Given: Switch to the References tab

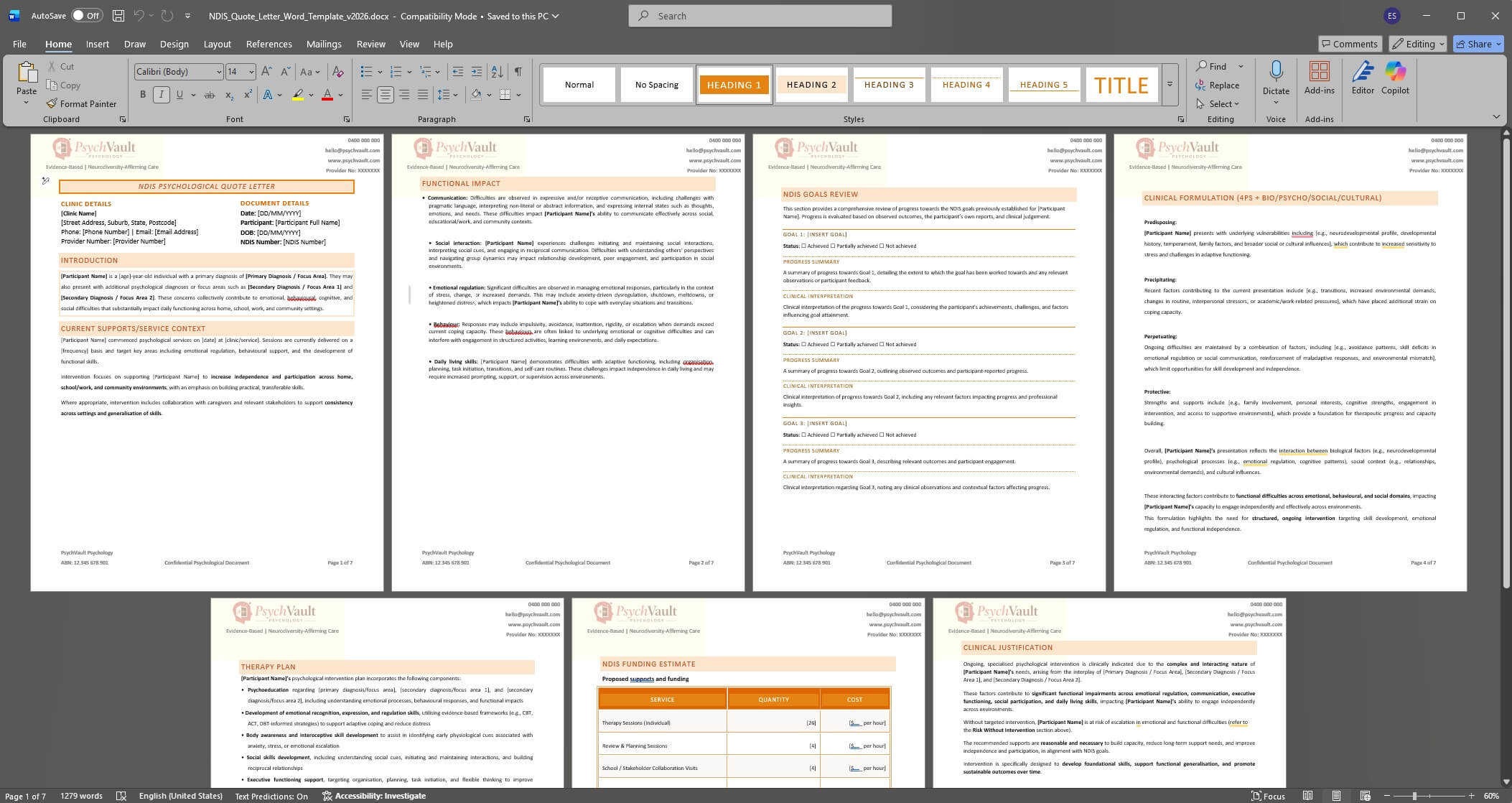Looking at the screenshot, I should click(269, 44).
